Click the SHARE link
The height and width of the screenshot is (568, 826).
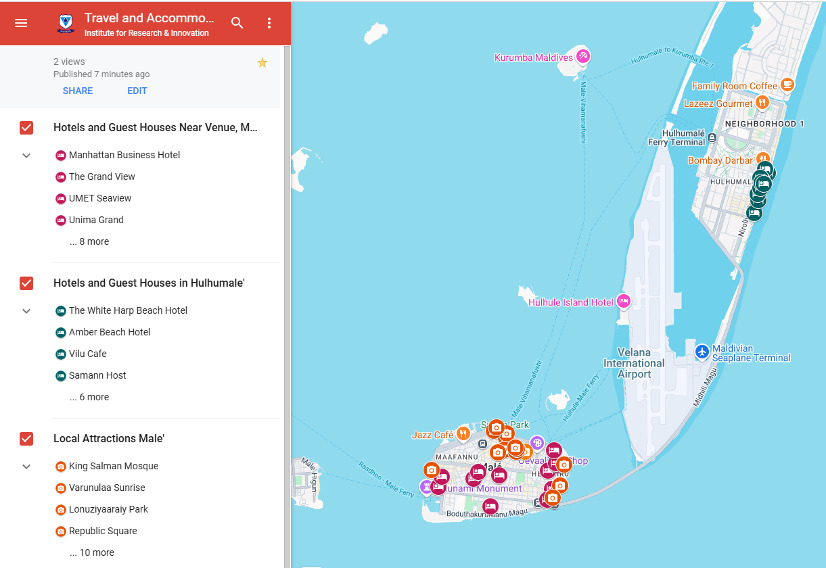78,91
